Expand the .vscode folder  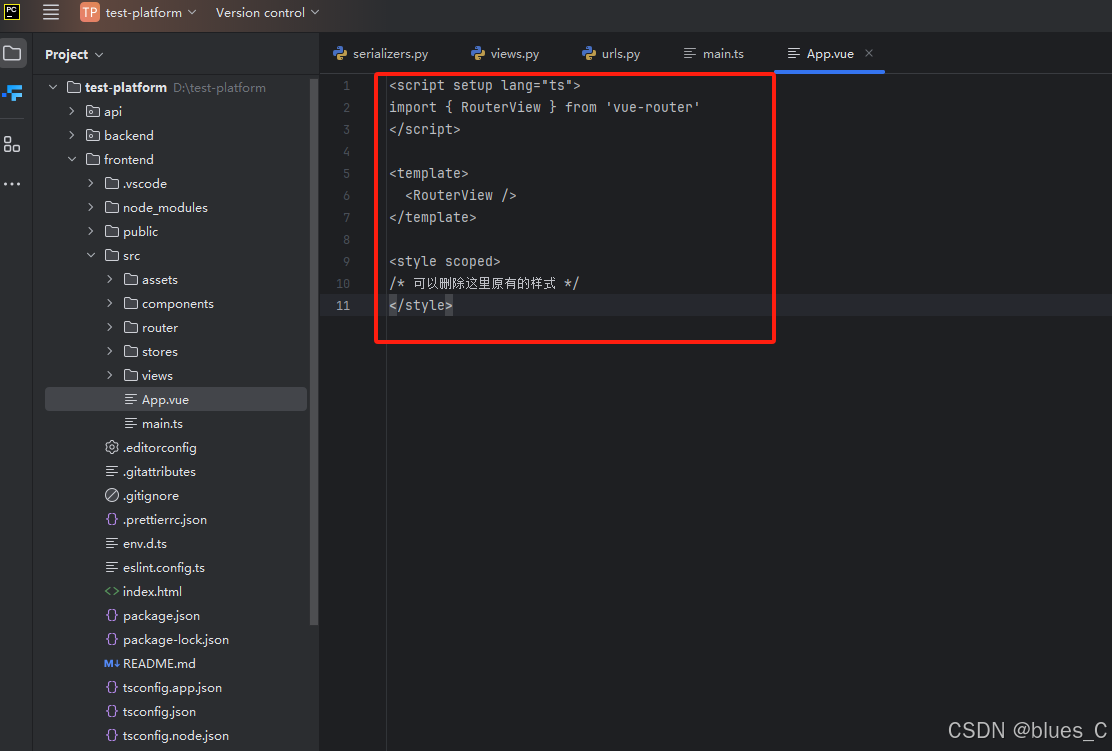(91, 183)
